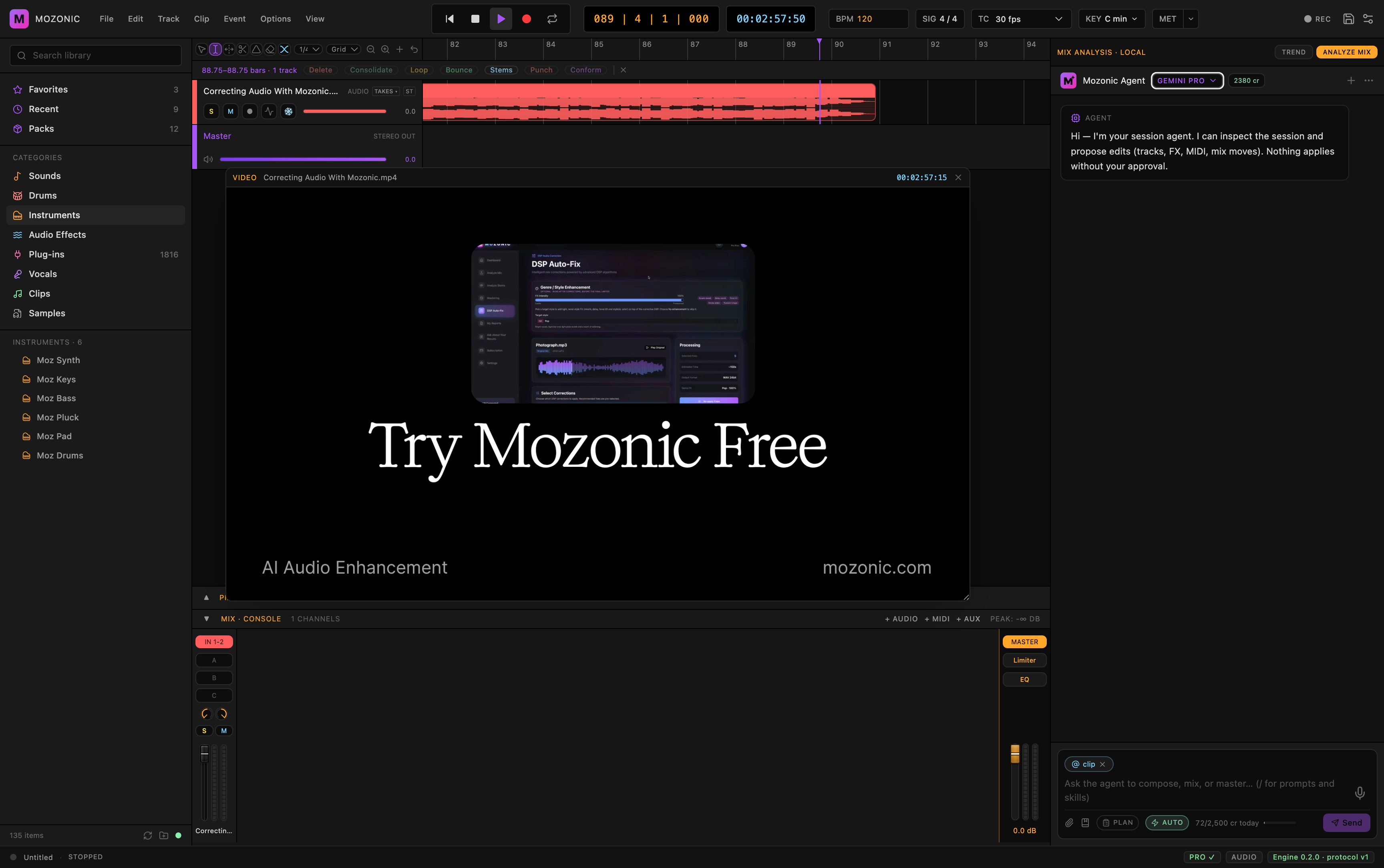The height and width of the screenshot is (868, 1384).
Task: Click the undo arrow in toolbar
Action: coord(414,49)
